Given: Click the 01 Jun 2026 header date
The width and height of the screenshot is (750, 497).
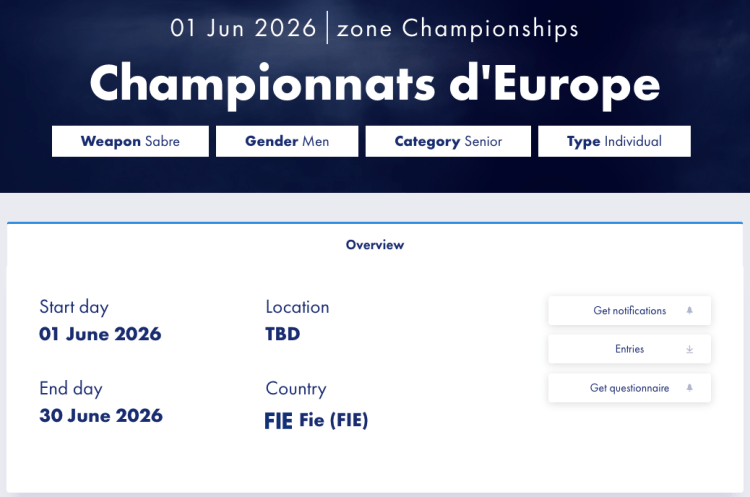Looking at the screenshot, I should pyautogui.click(x=243, y=28).
